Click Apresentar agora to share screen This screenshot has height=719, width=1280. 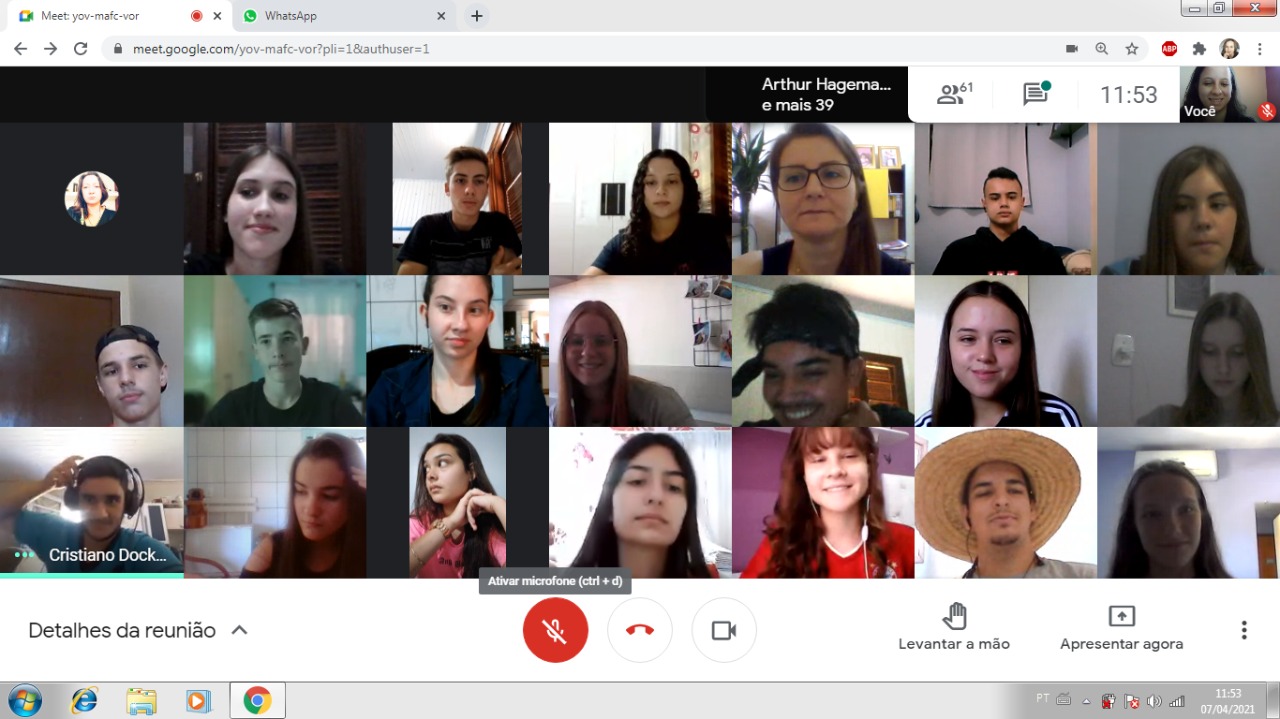pos(1121,628)
